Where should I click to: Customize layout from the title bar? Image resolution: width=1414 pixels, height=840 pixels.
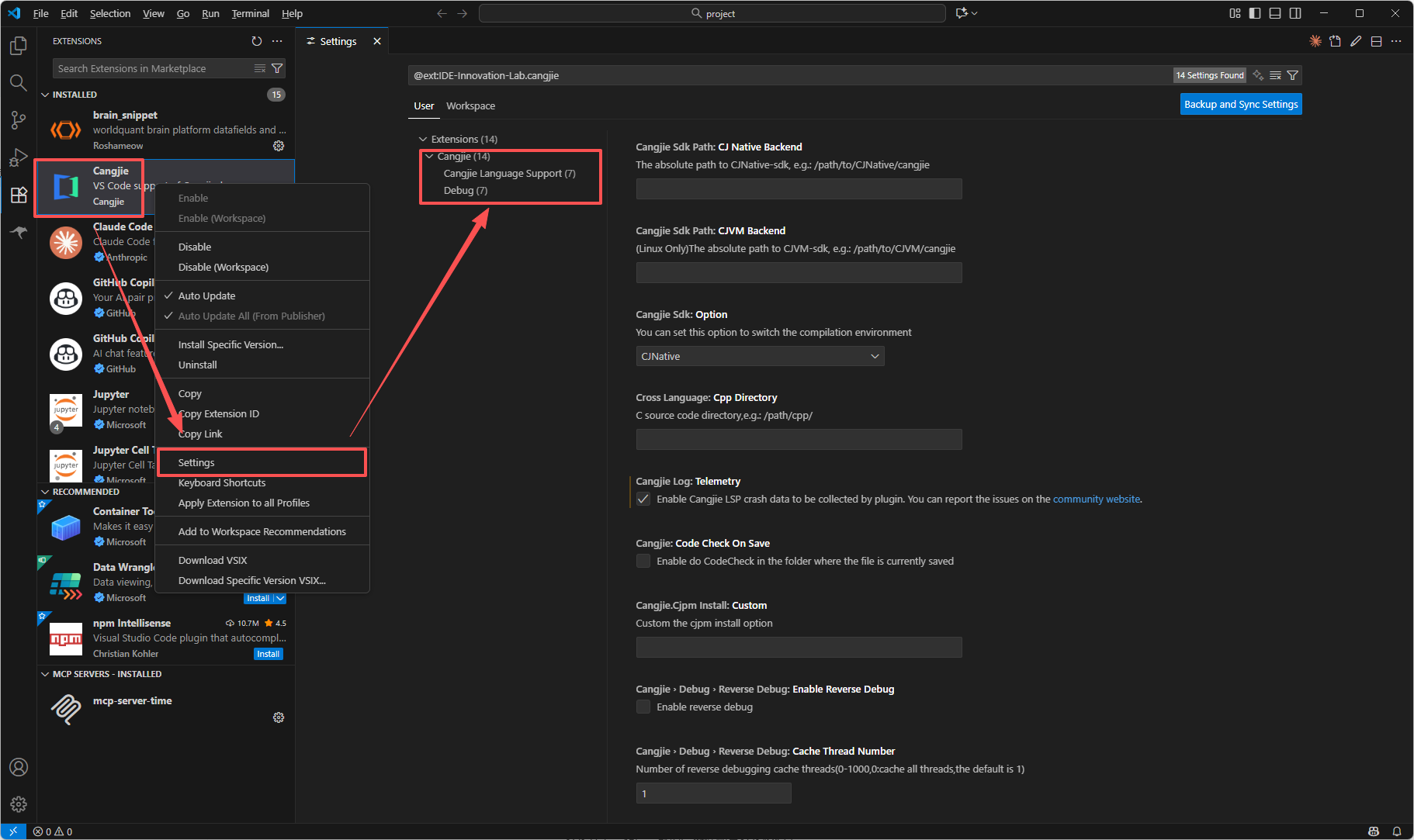tap(1235, 13)
